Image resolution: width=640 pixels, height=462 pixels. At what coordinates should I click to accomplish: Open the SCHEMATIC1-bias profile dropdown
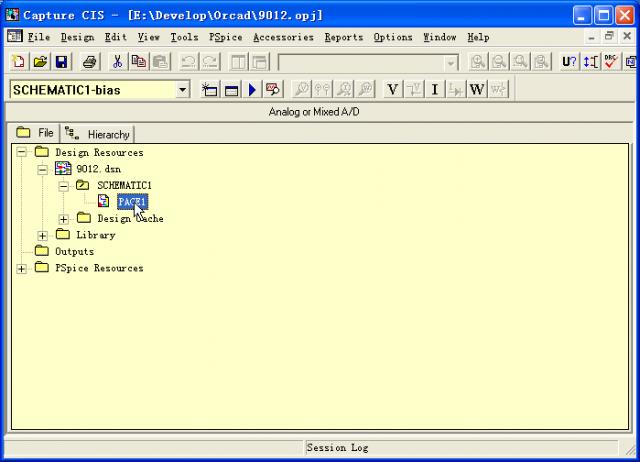(x=182, y=90)
